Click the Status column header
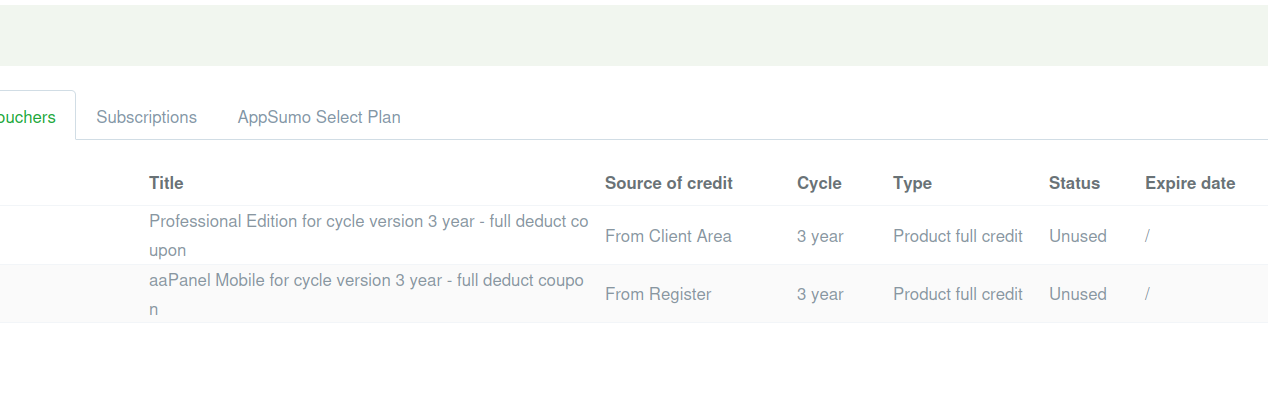This screenshot has height=411, width=1268. (x=1074, y=183)
